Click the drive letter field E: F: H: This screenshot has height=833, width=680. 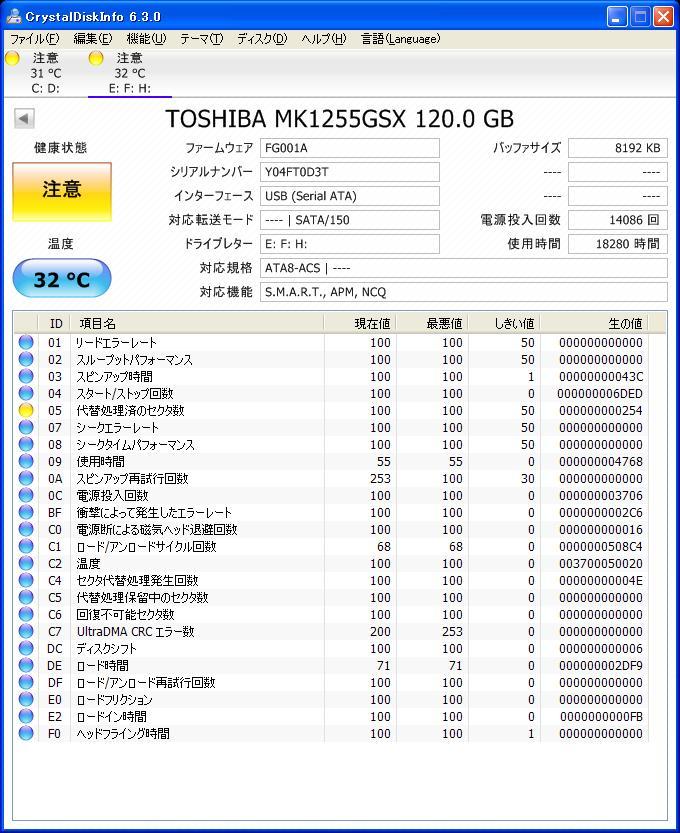pyautogui.click(x=350, y=244)
